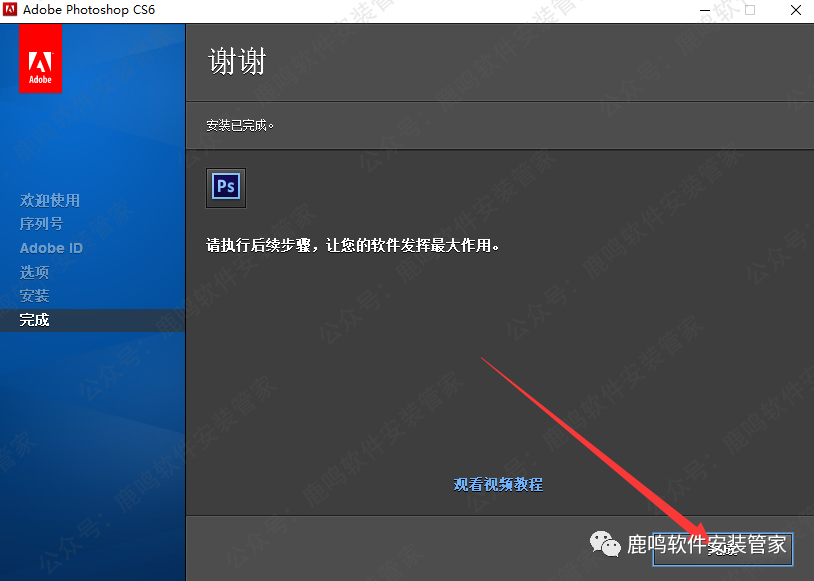The height and width of the screenshot is (581, 814).
Task: Select the highlighted 完成 step
Action: pos(34,320)
